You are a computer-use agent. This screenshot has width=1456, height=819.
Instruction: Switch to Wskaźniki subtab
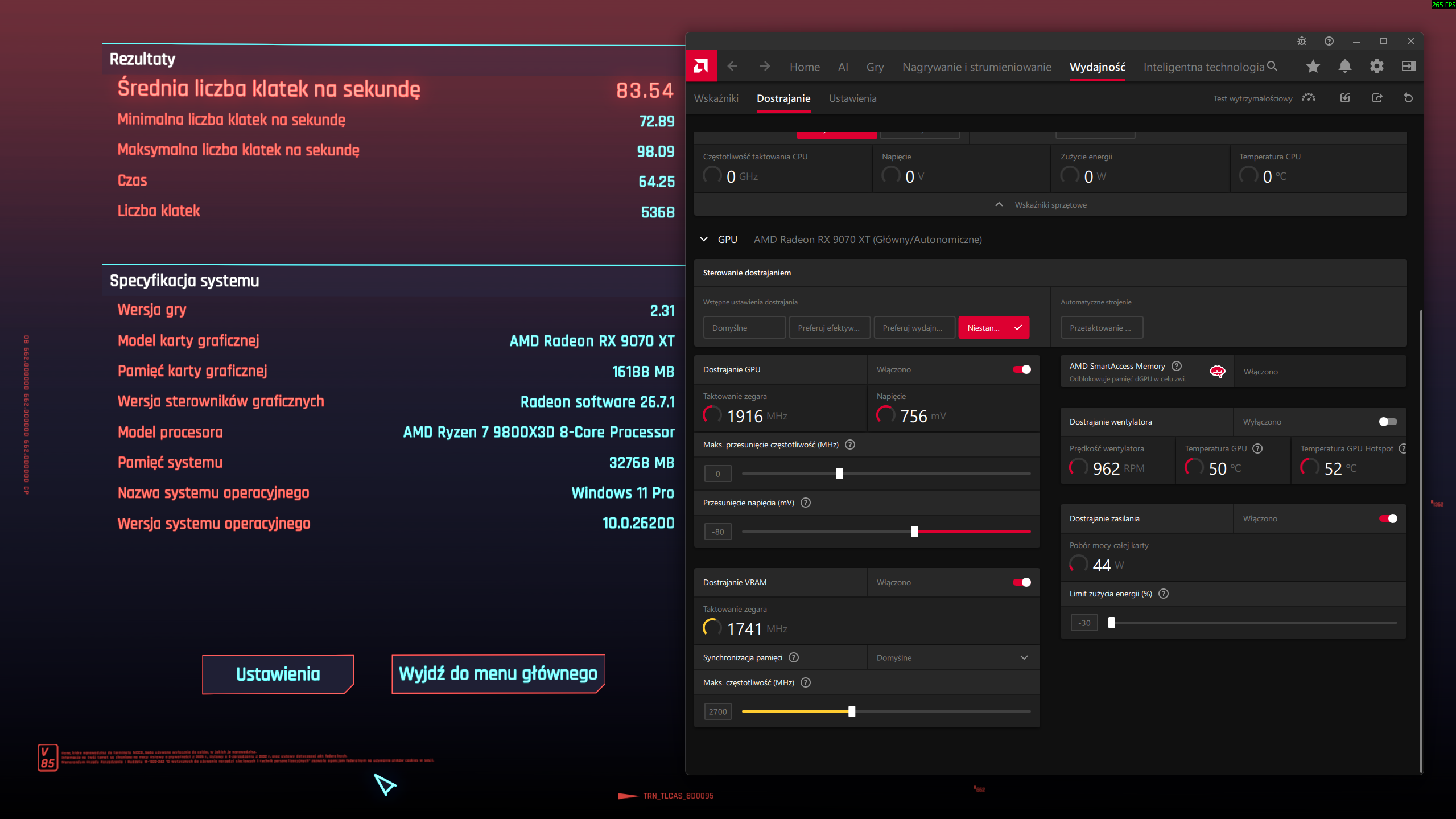pos(716,98)
